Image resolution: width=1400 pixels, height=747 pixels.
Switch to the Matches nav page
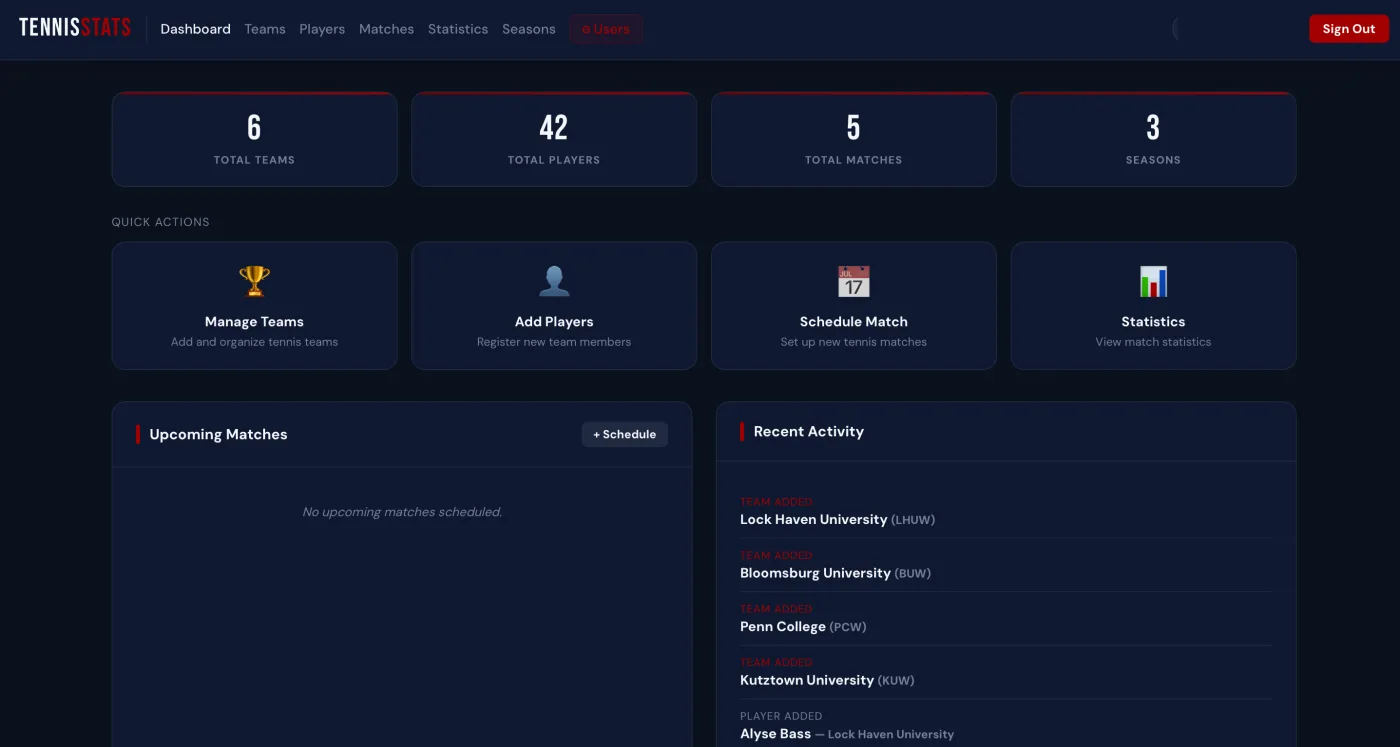[386, 29]
